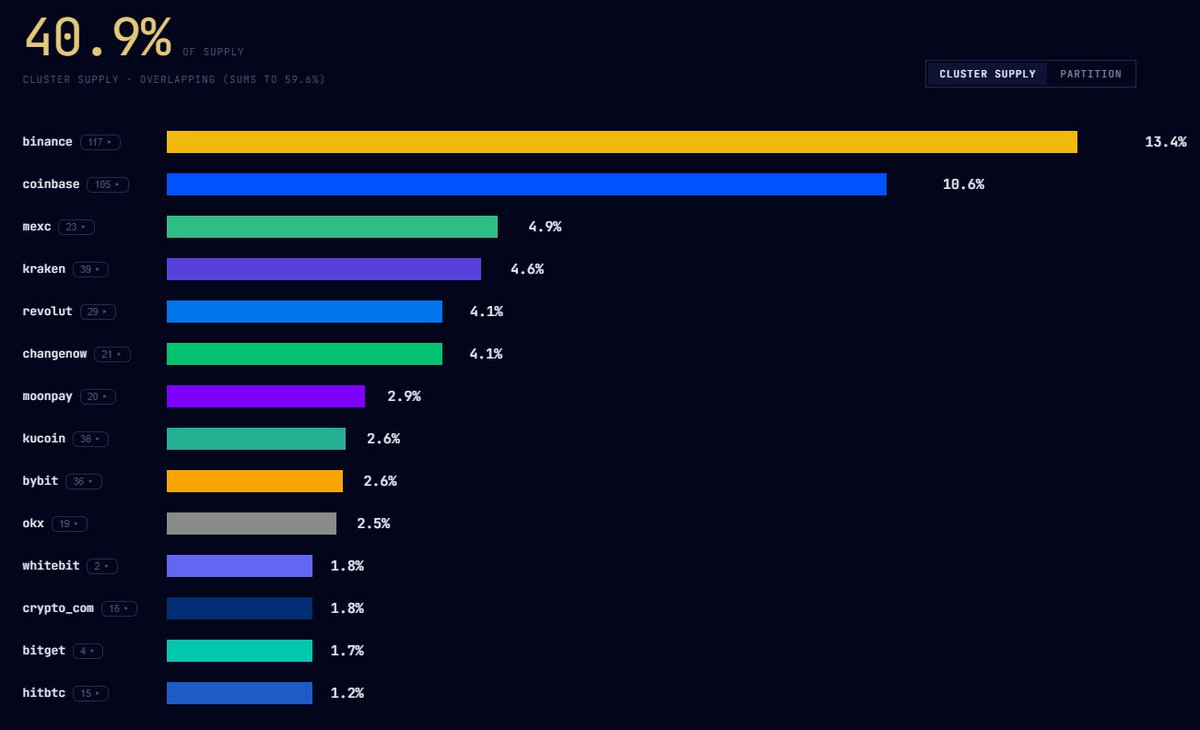The height and width of the screenshot is (730, 1200).
Task: Click the green mexc supply bar
Action: pyautogui.click(x=332, y=227)
